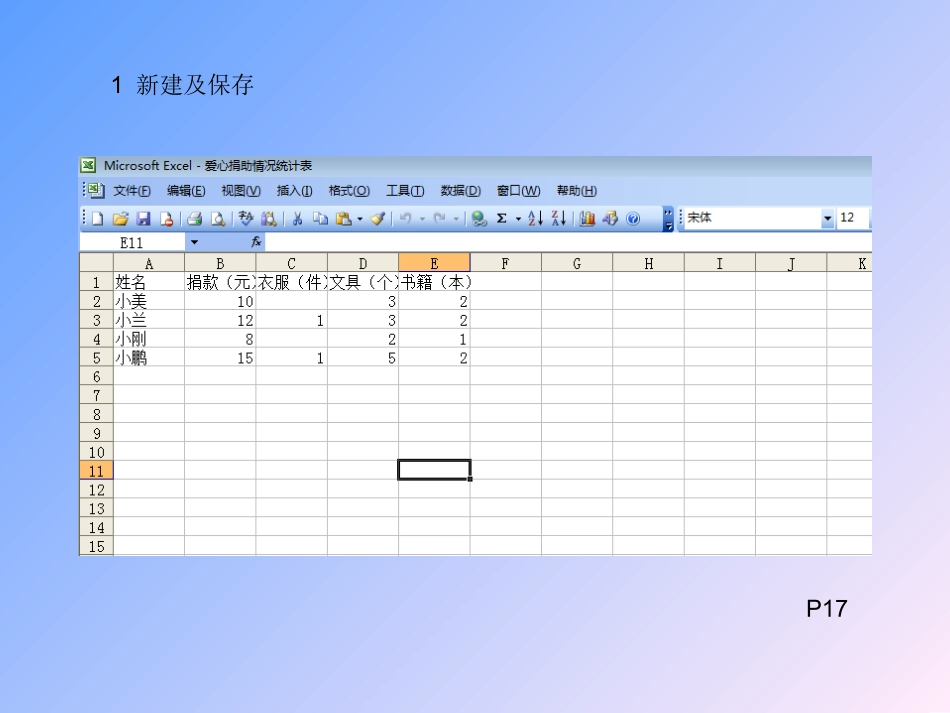Screen dimensions: 950x713
Task: Click cell A1 containing 姓名
Action: pos(149,282)
